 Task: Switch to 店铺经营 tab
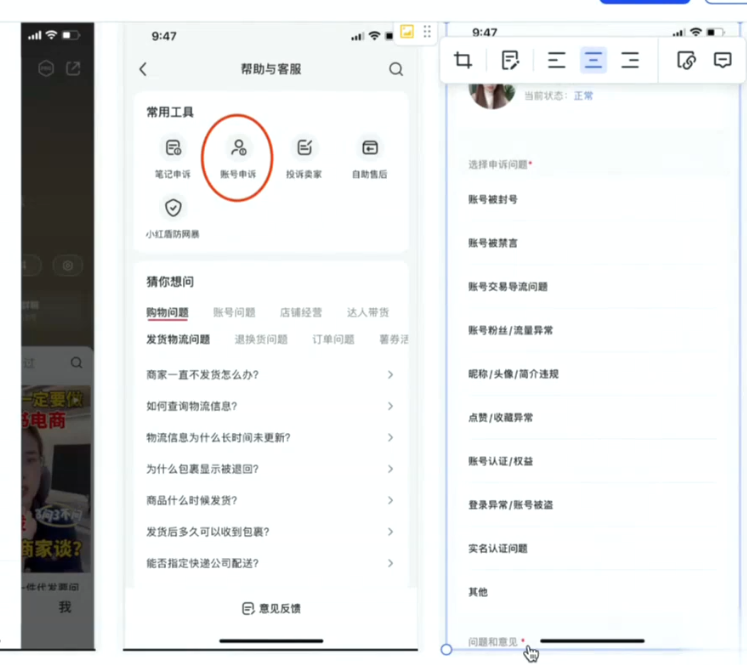click(301, 312)
